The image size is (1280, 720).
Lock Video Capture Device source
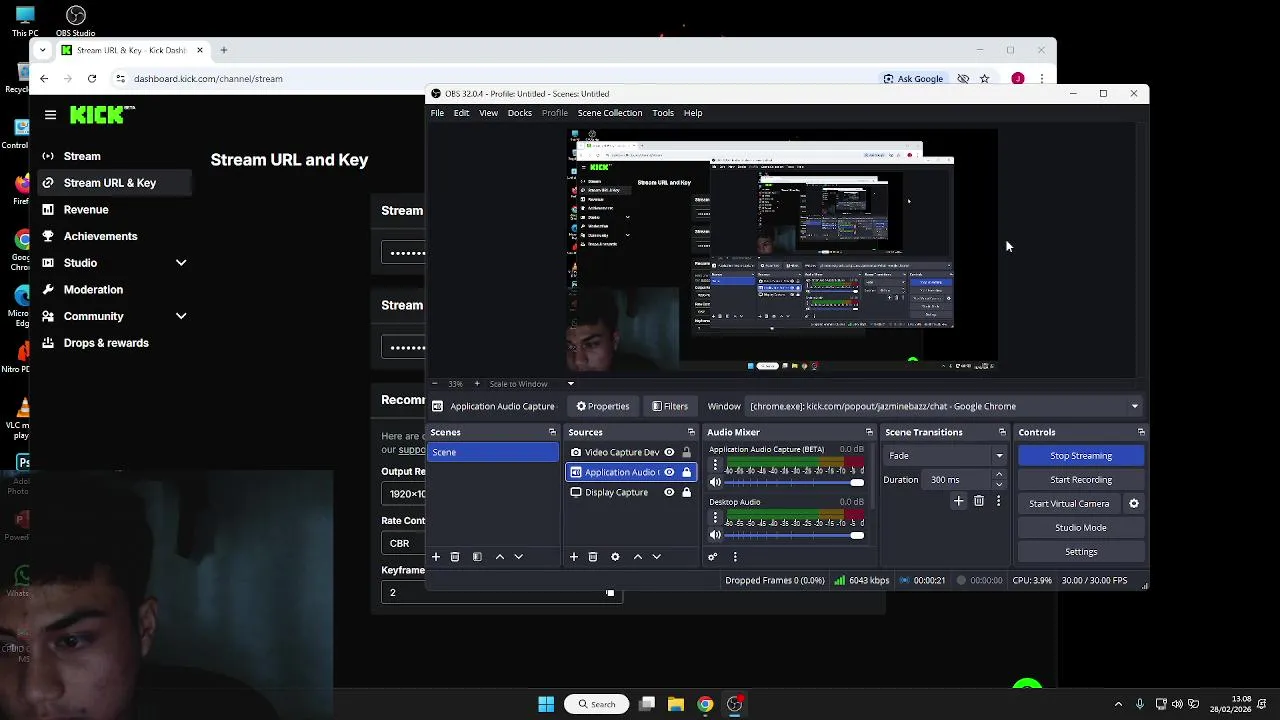pyautogui.click(x=686, y=452)
